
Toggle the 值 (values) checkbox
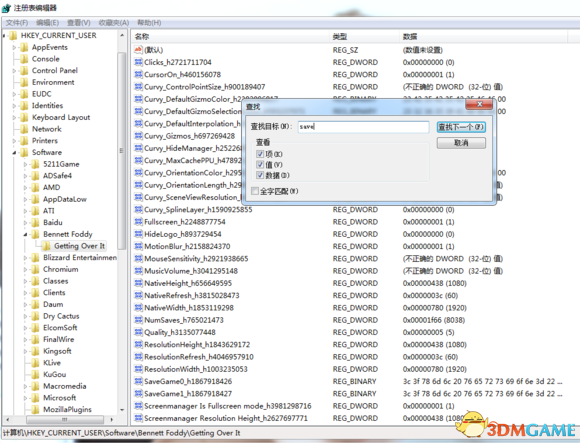pos(260,165)
